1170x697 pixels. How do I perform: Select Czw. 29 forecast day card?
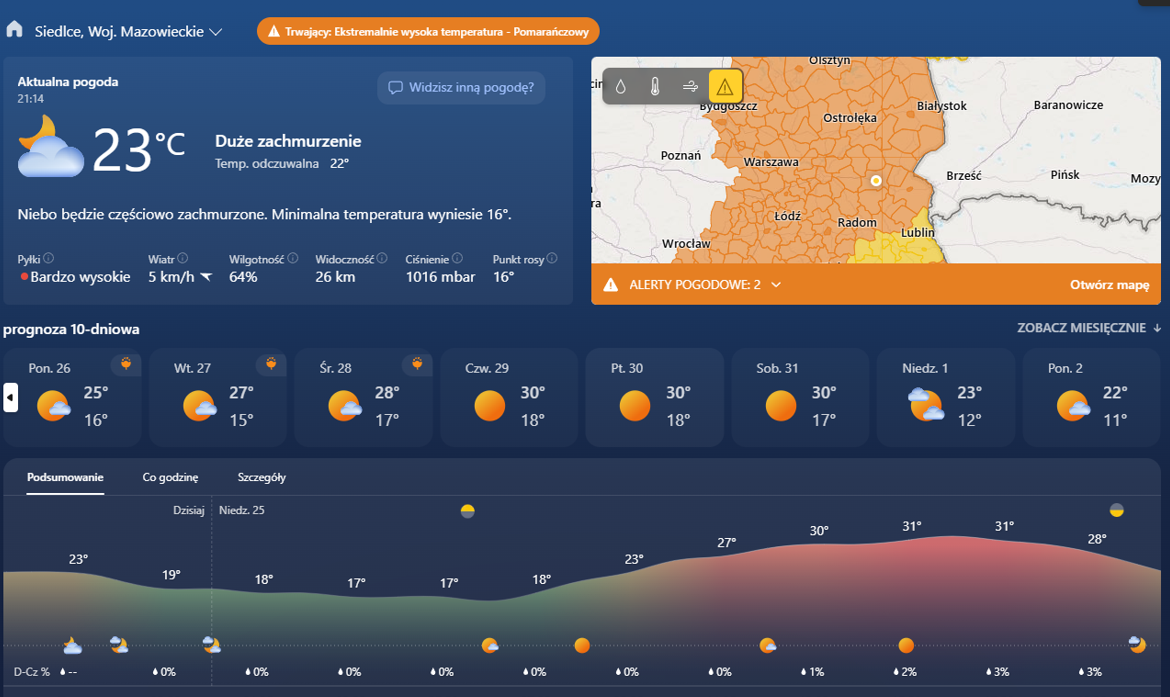point(509,397)
